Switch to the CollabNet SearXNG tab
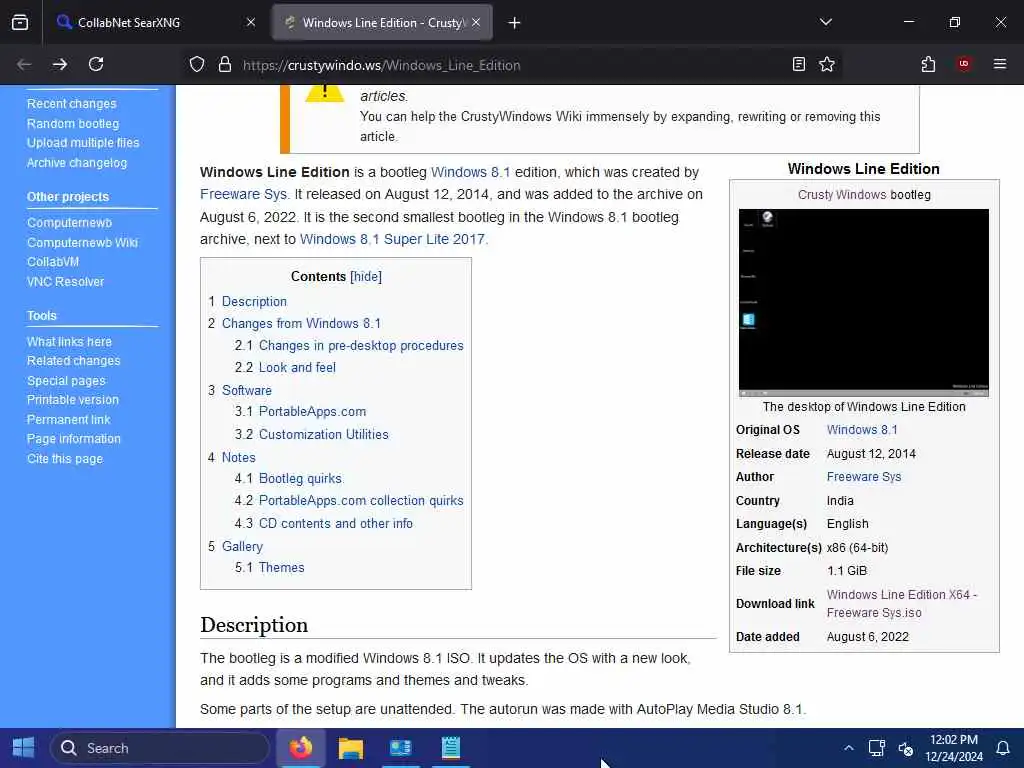Screen dimensions: 1024x768 coord(156,23)
